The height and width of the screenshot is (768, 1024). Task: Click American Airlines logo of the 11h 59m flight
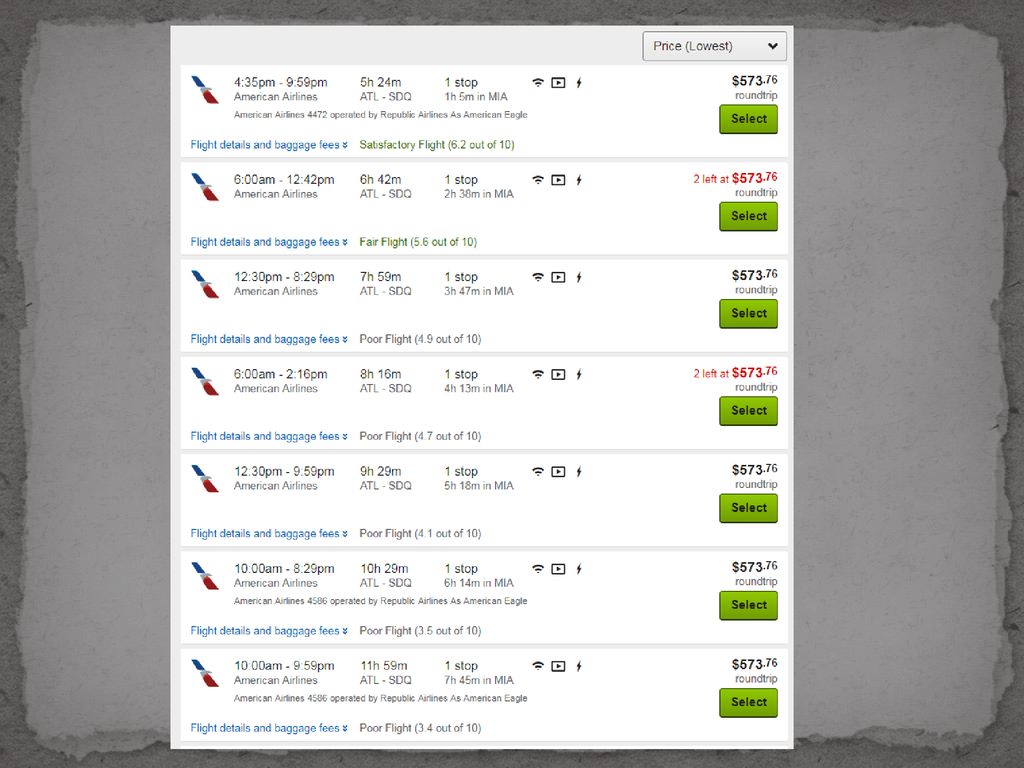coord(205,673)
